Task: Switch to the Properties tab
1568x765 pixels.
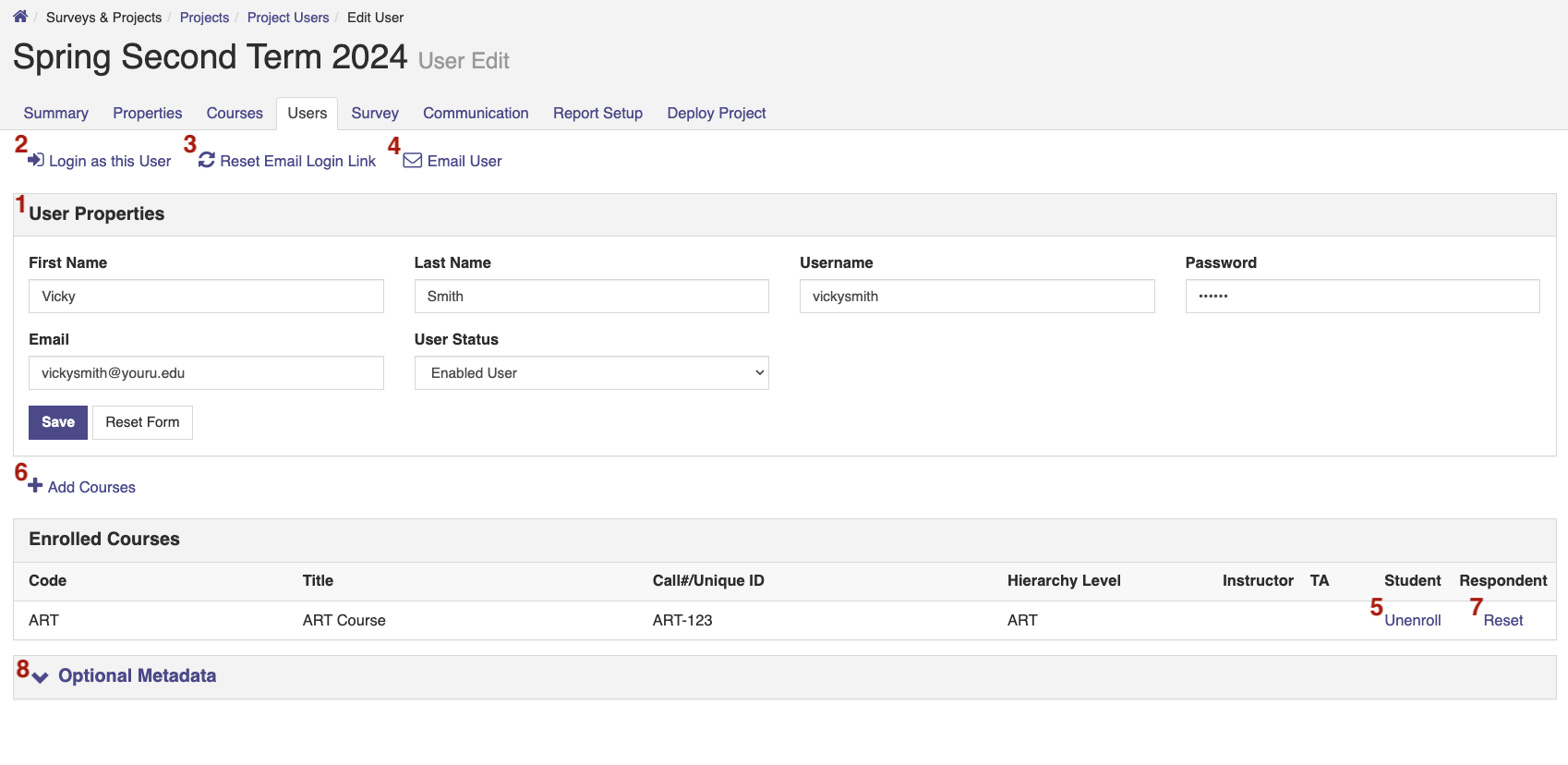Action: pos(148,113)
